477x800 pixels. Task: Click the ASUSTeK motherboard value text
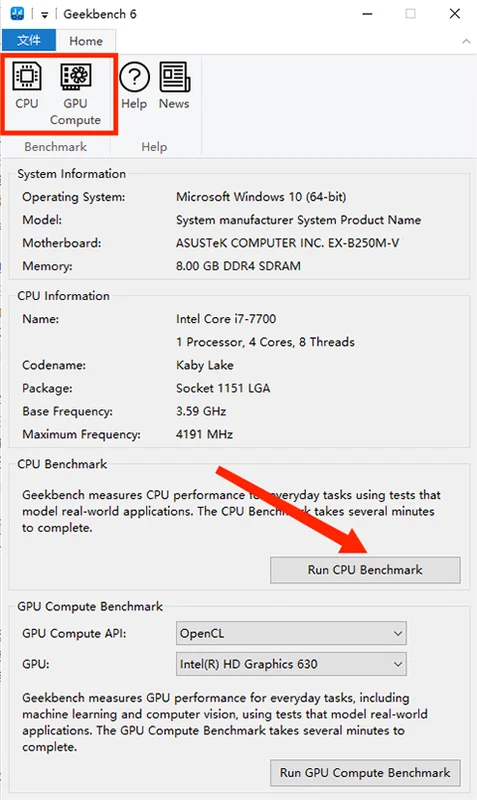287,243
